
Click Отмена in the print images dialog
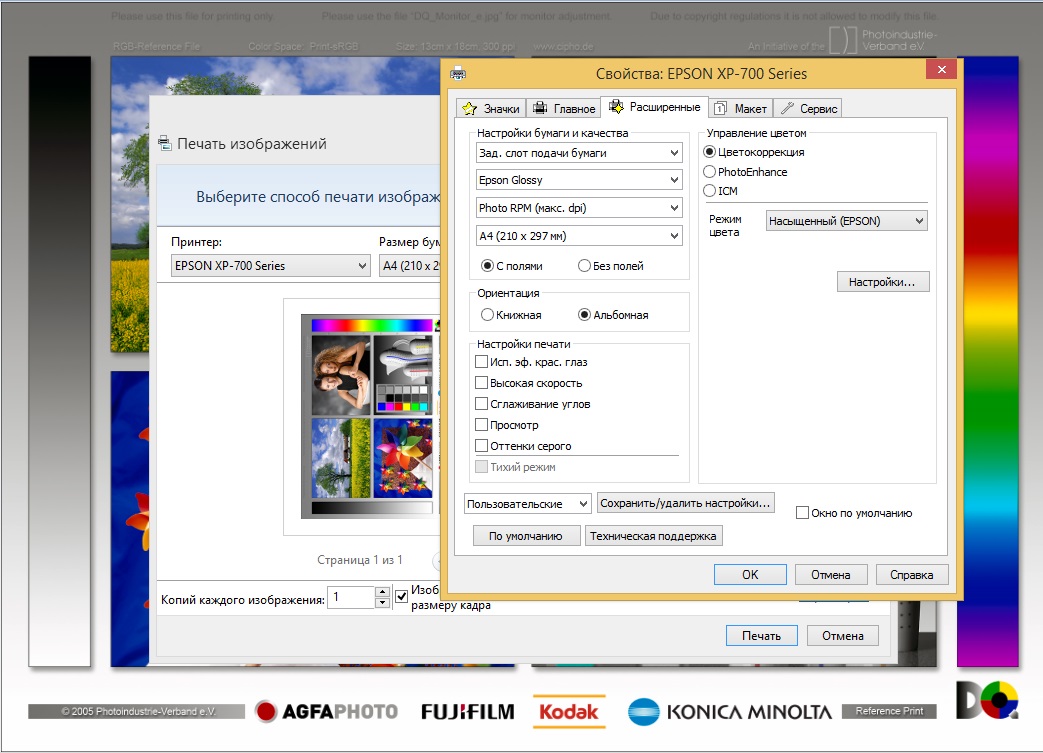843,636
